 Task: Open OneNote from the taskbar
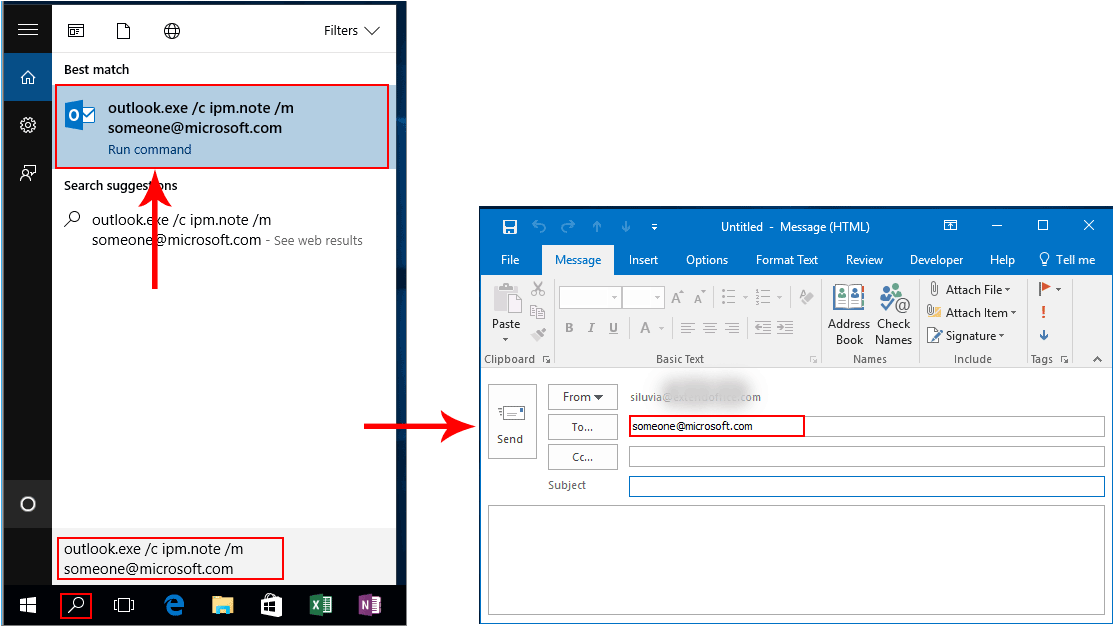pos(369,605)
